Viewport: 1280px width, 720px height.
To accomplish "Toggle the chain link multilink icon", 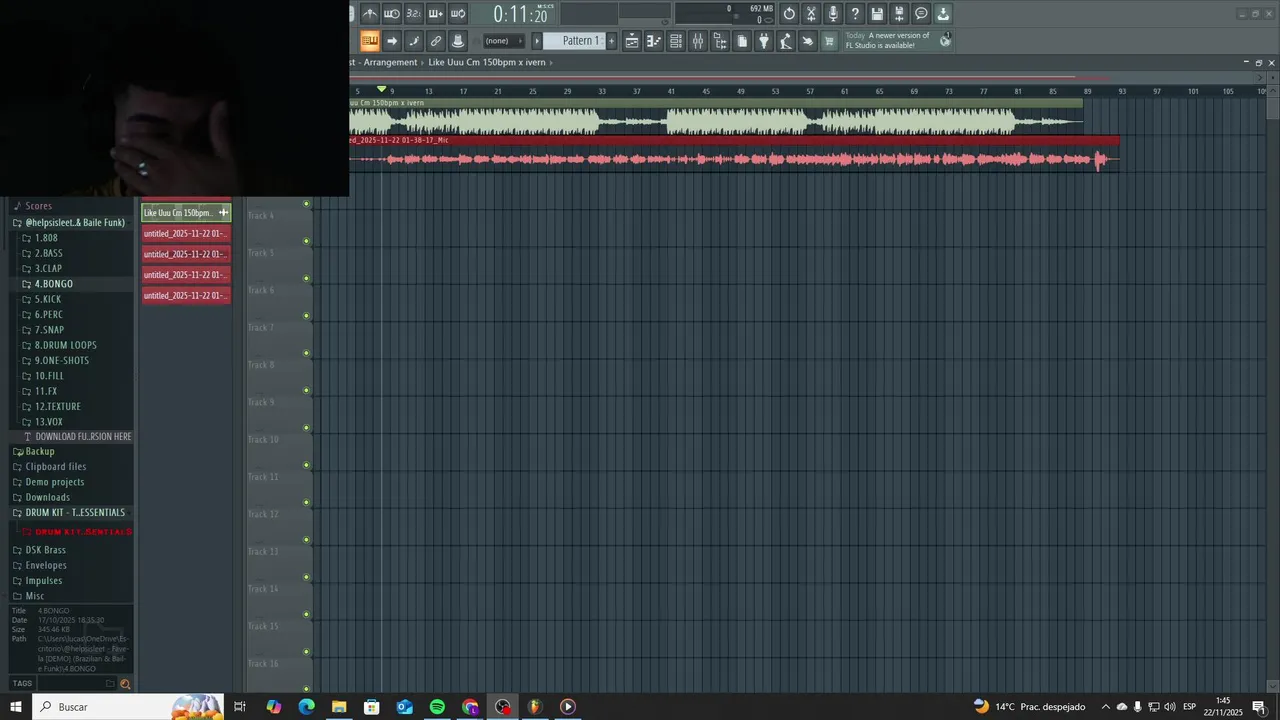I will click(x=436, y=41).
